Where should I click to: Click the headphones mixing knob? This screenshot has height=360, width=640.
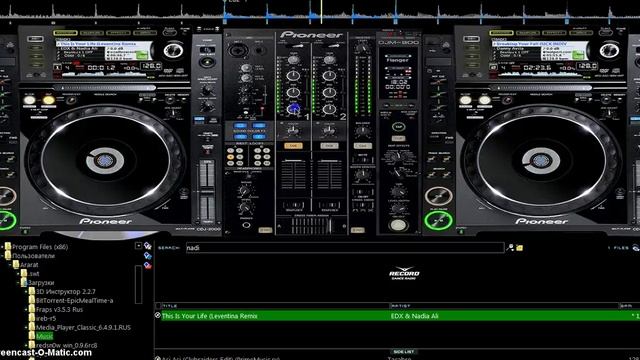(245, 190)
